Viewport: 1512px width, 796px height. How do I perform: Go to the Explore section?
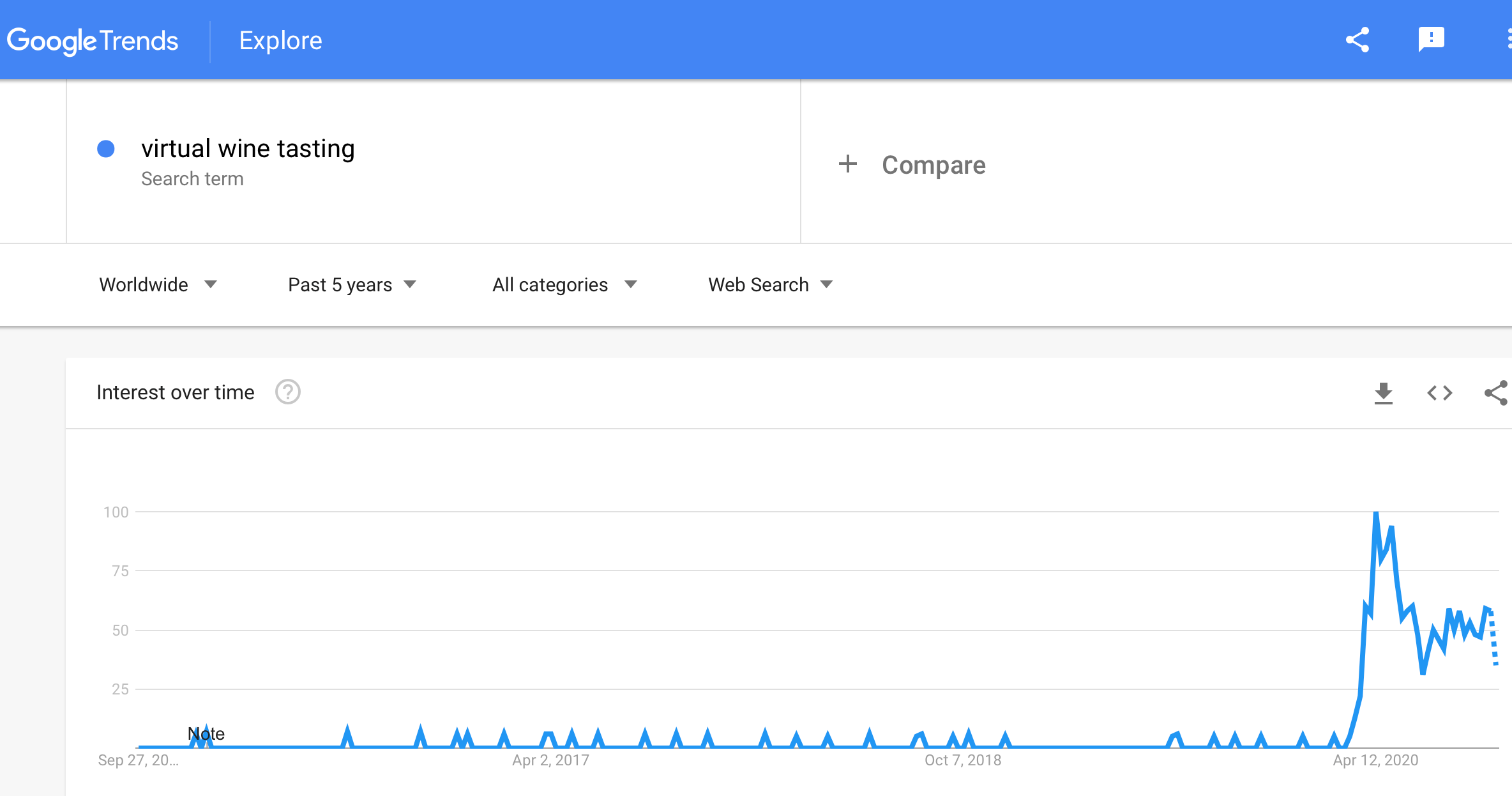280,40
